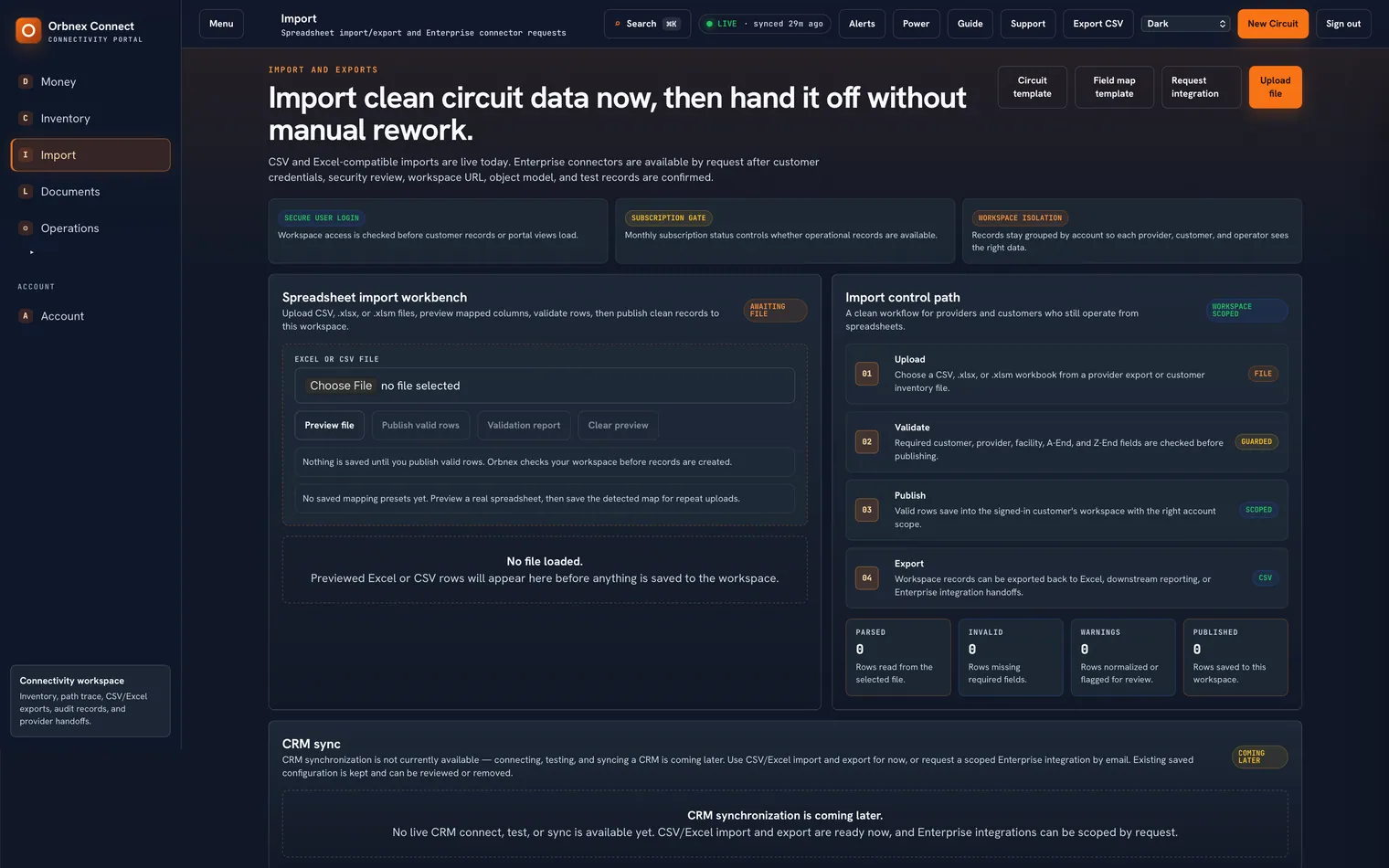
Task: Click the WARNINGS counter card
Action: [1123, 657]
